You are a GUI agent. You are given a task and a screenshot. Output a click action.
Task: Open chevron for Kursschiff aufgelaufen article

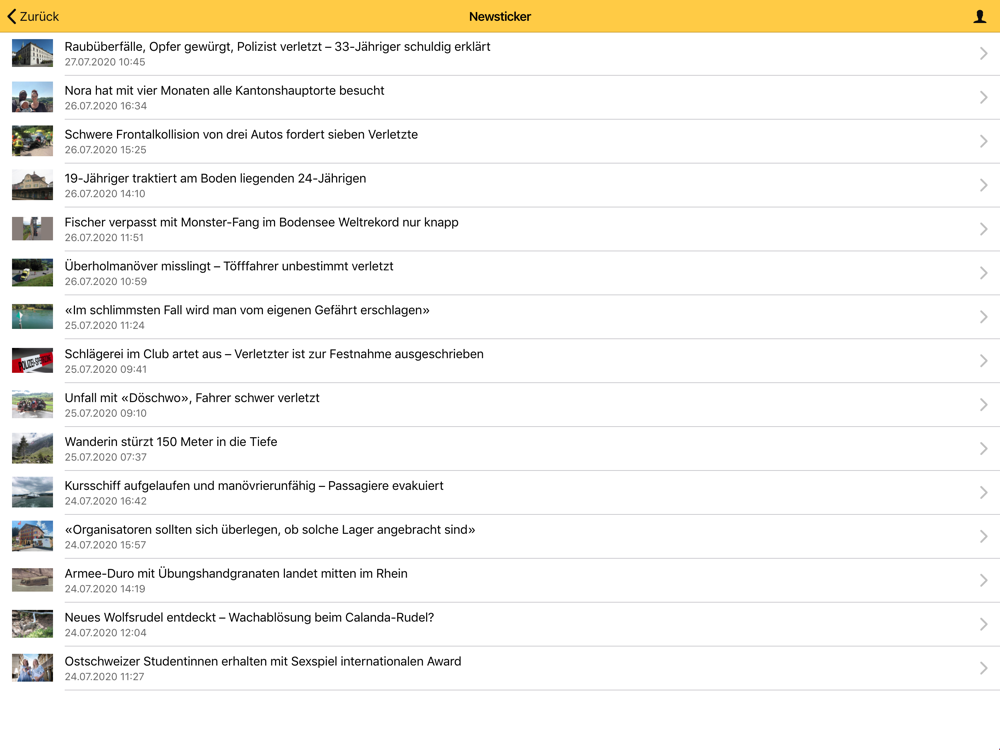[983, 492]
